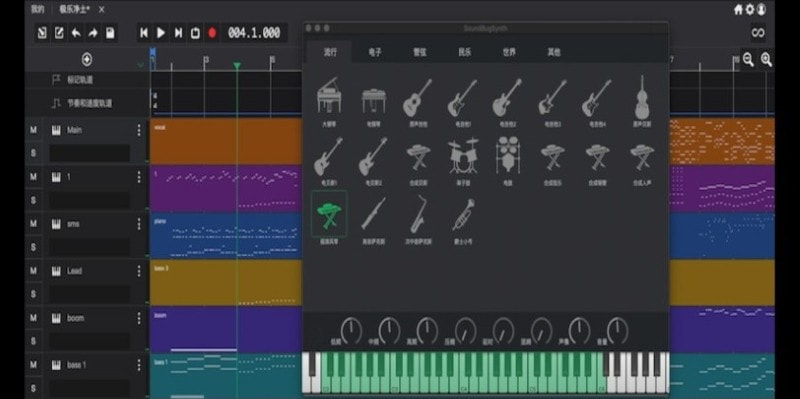Click the edit pencil toolbar icon
Viewport: 800px width, 399px height.
pos(59,33)
